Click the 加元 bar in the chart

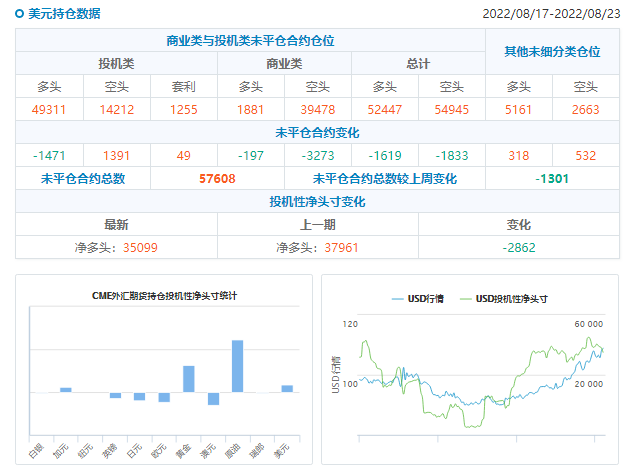(66, 389)
